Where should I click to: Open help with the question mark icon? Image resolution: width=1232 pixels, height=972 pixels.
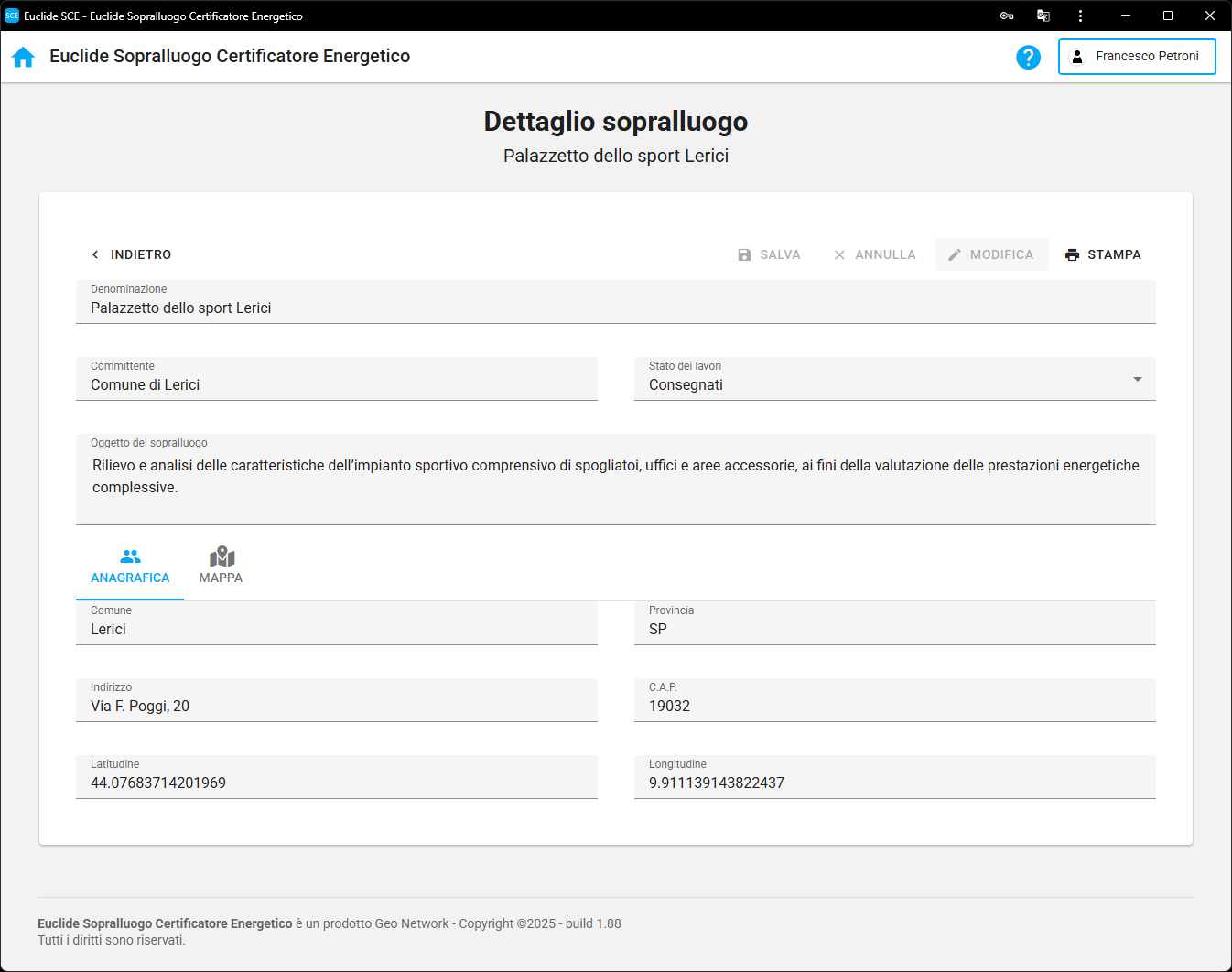[1028, 57]
